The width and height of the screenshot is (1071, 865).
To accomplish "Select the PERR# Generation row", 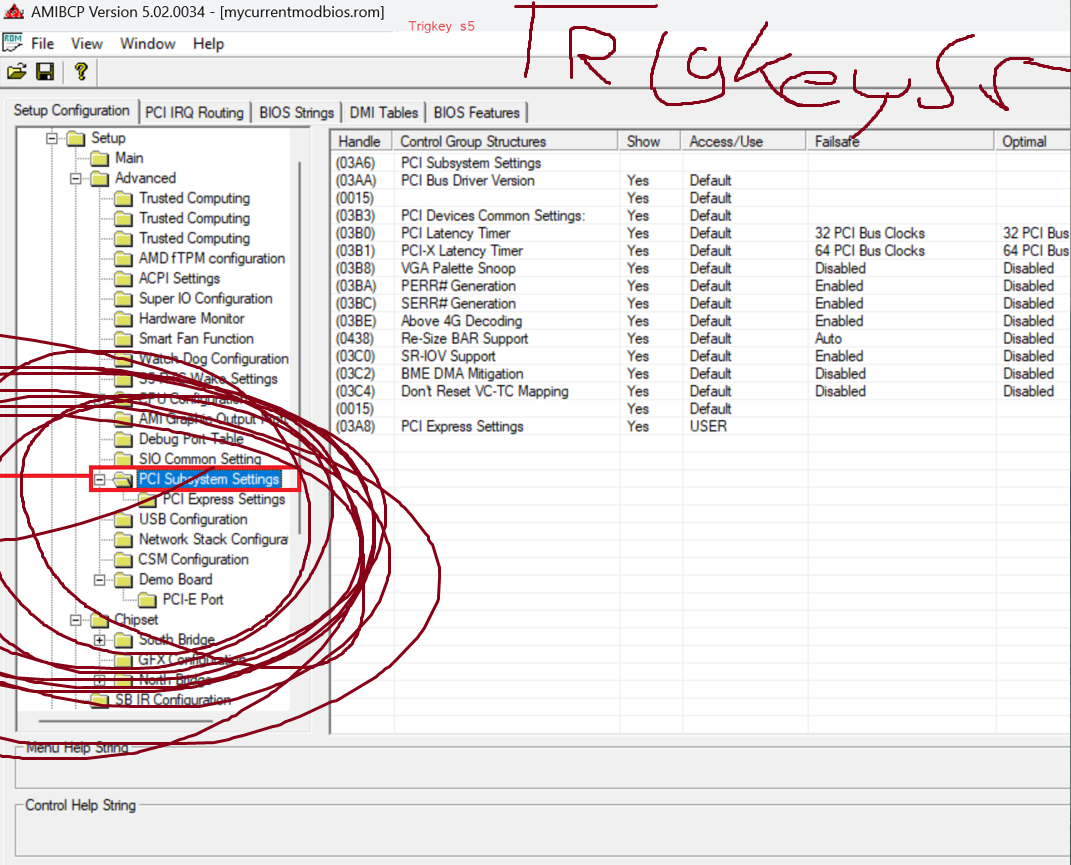I will coord(701,286).
